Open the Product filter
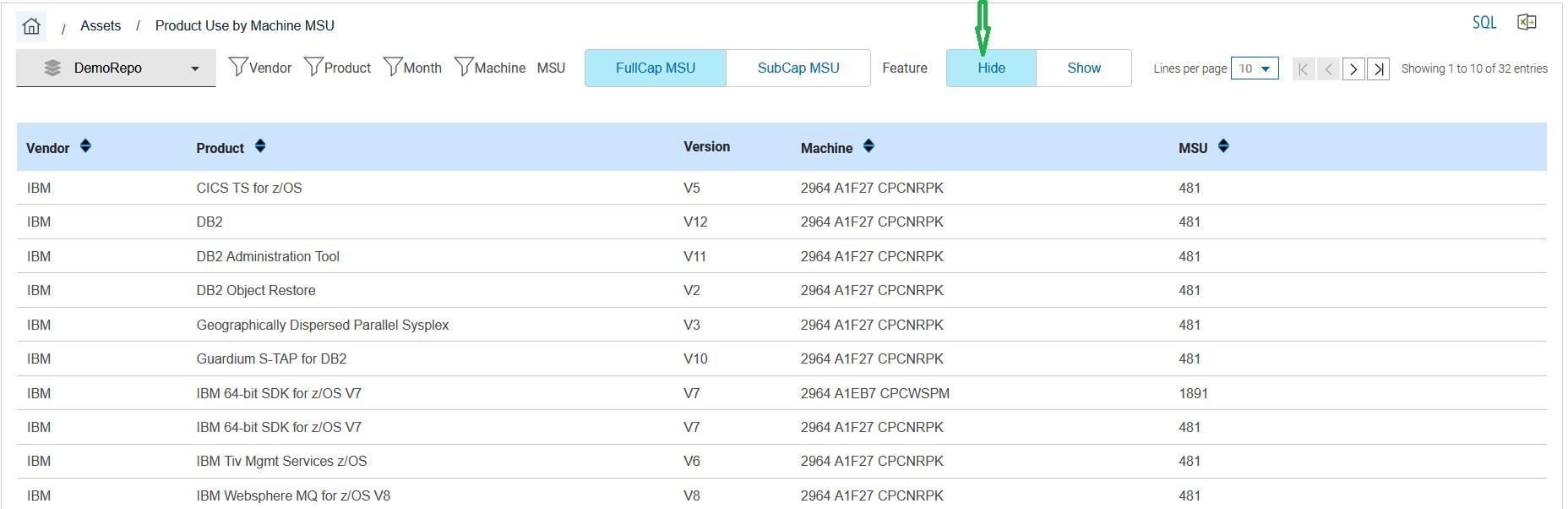 coord(337,68)
